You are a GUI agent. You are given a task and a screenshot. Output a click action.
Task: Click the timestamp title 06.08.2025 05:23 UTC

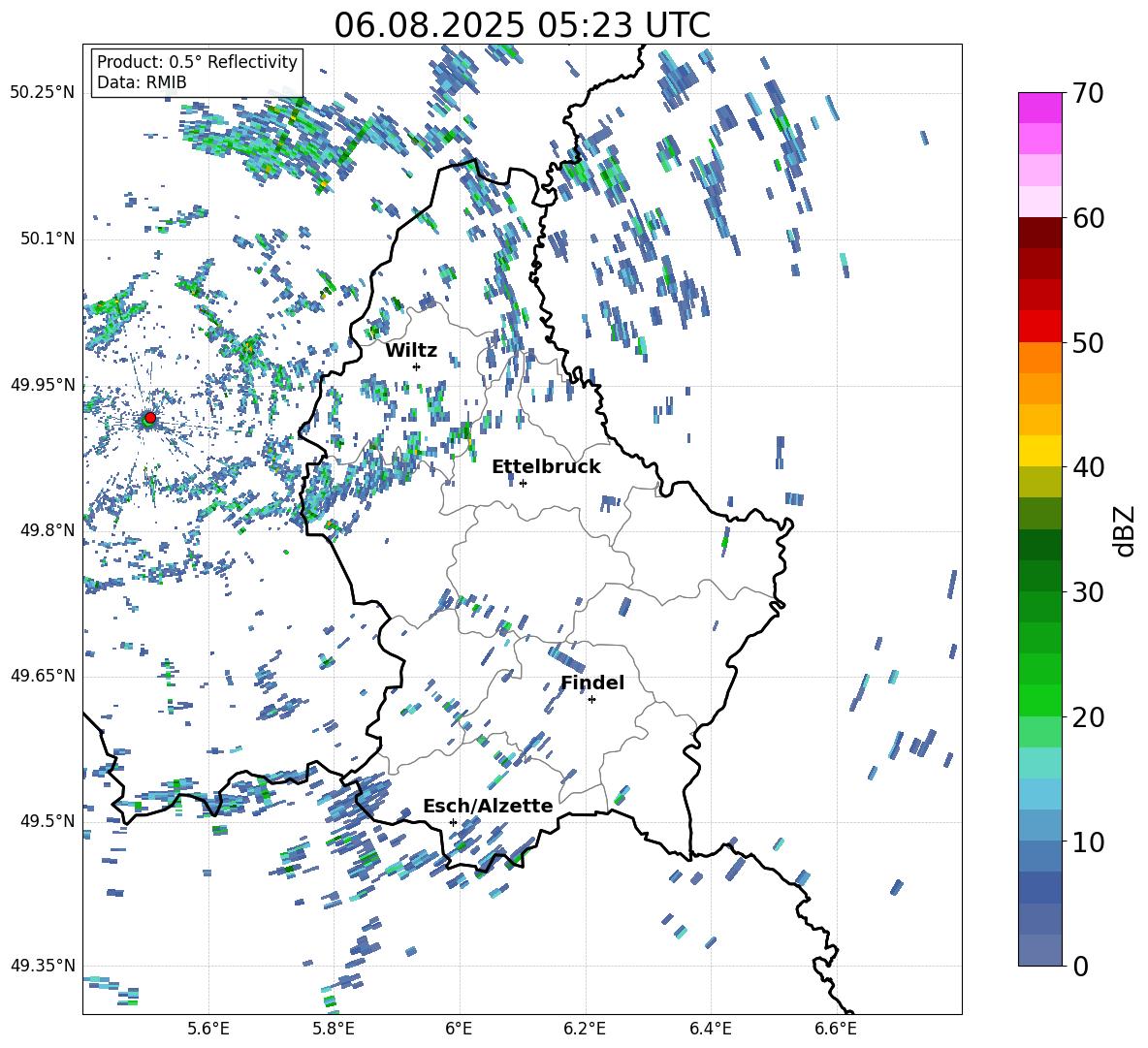click(522, 25)
